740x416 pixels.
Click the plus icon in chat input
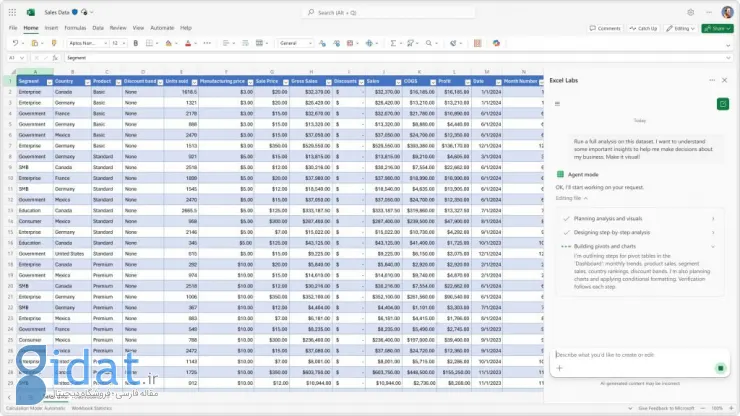pyautogui.click(x=560, y=369)
